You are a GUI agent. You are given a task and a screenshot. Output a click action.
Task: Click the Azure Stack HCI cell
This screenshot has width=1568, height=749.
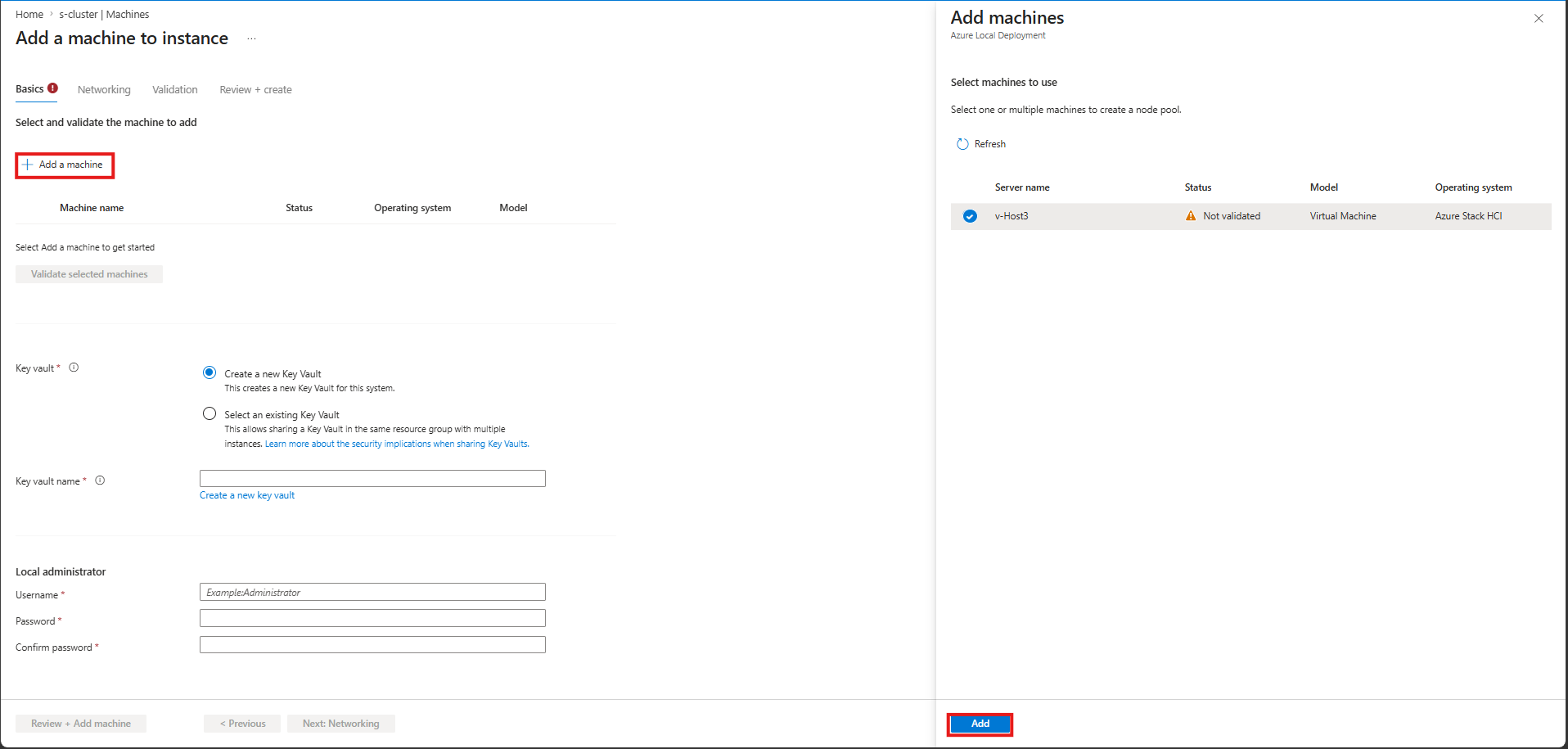1469,216
